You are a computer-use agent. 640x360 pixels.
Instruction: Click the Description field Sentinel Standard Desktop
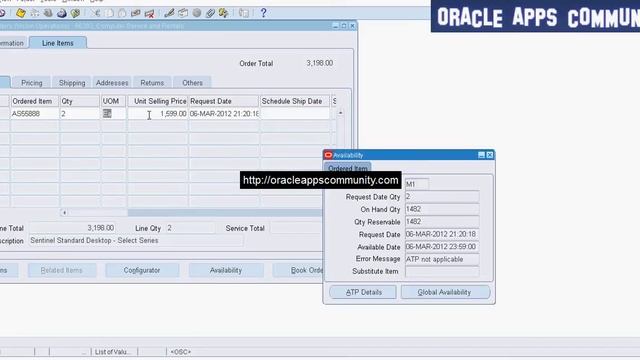coord(136,240)
